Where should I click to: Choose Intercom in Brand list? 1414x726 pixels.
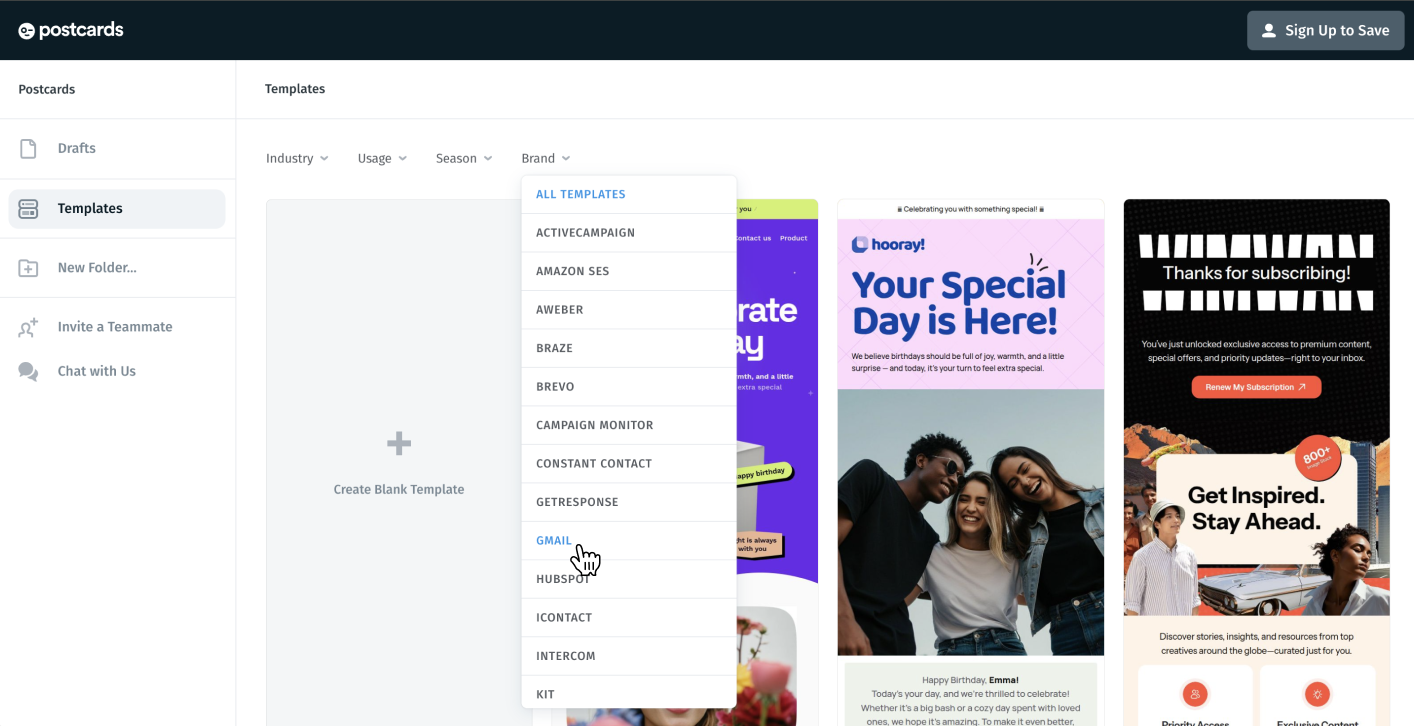tap(629, 657)
